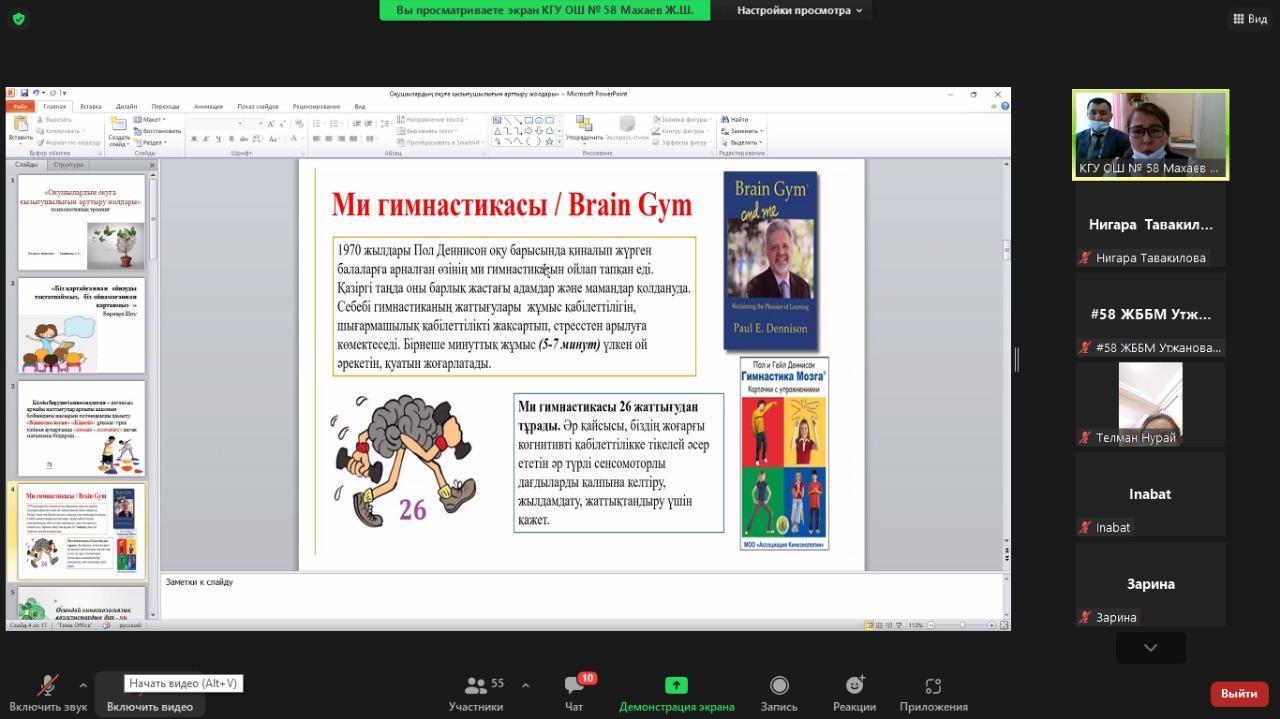The width and height of the screenshot is (1280, 719).
Task: Open the Reactions (Реакции) icon
Action: pyautogui.click(x=854, y=686)
